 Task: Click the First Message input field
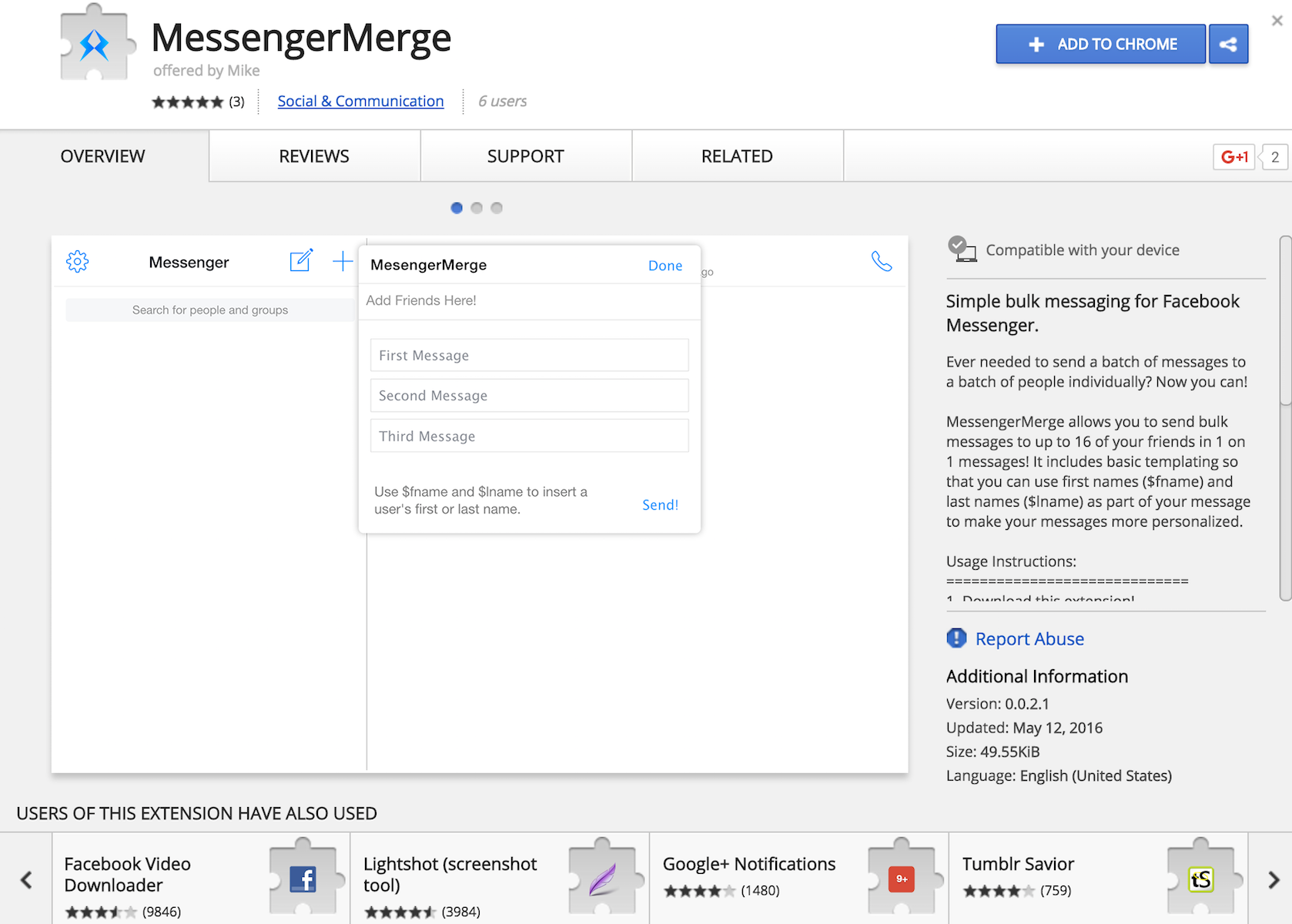click(528, 355)
